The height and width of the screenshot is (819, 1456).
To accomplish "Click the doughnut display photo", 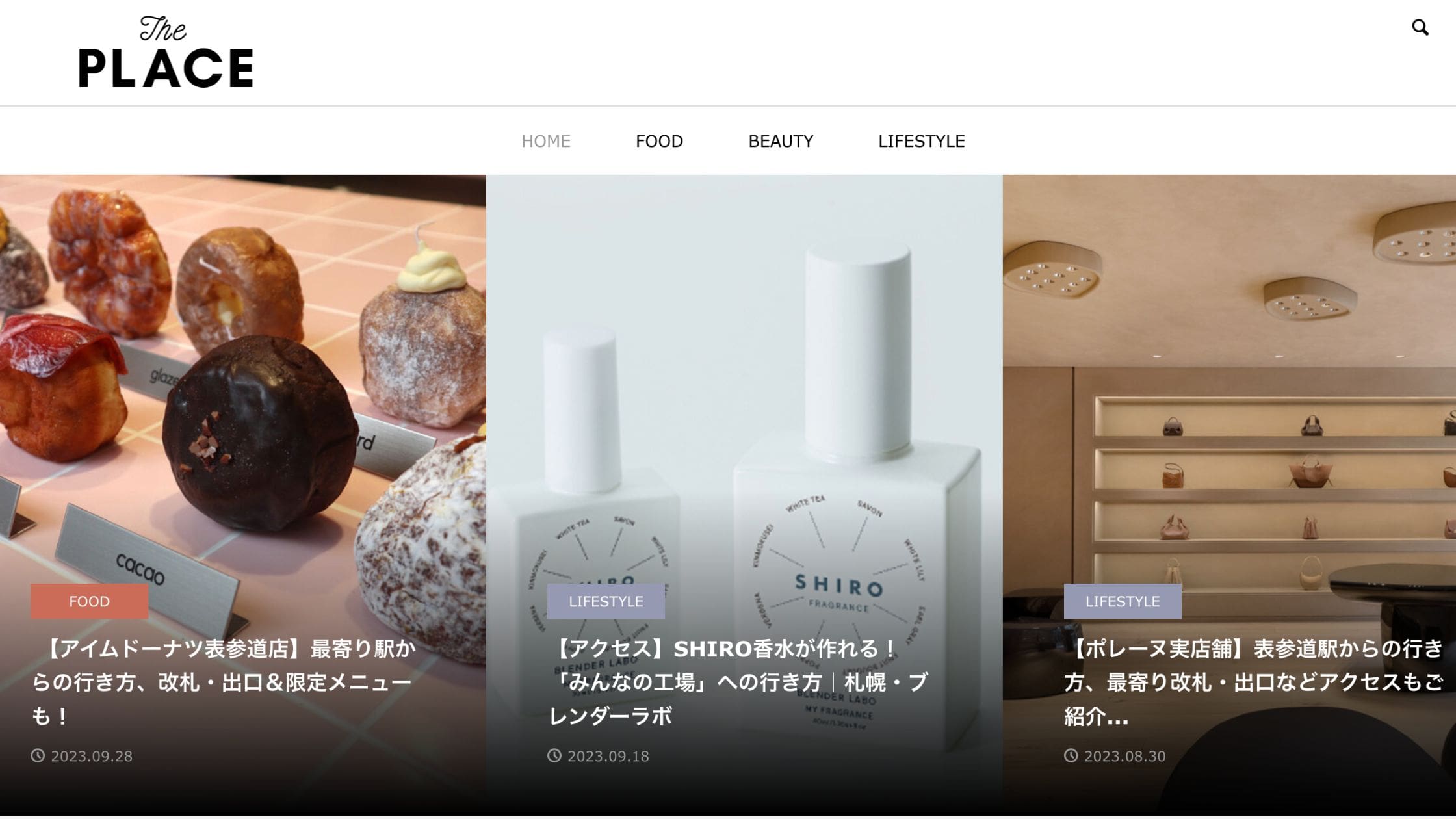I will tap(243, 377).
